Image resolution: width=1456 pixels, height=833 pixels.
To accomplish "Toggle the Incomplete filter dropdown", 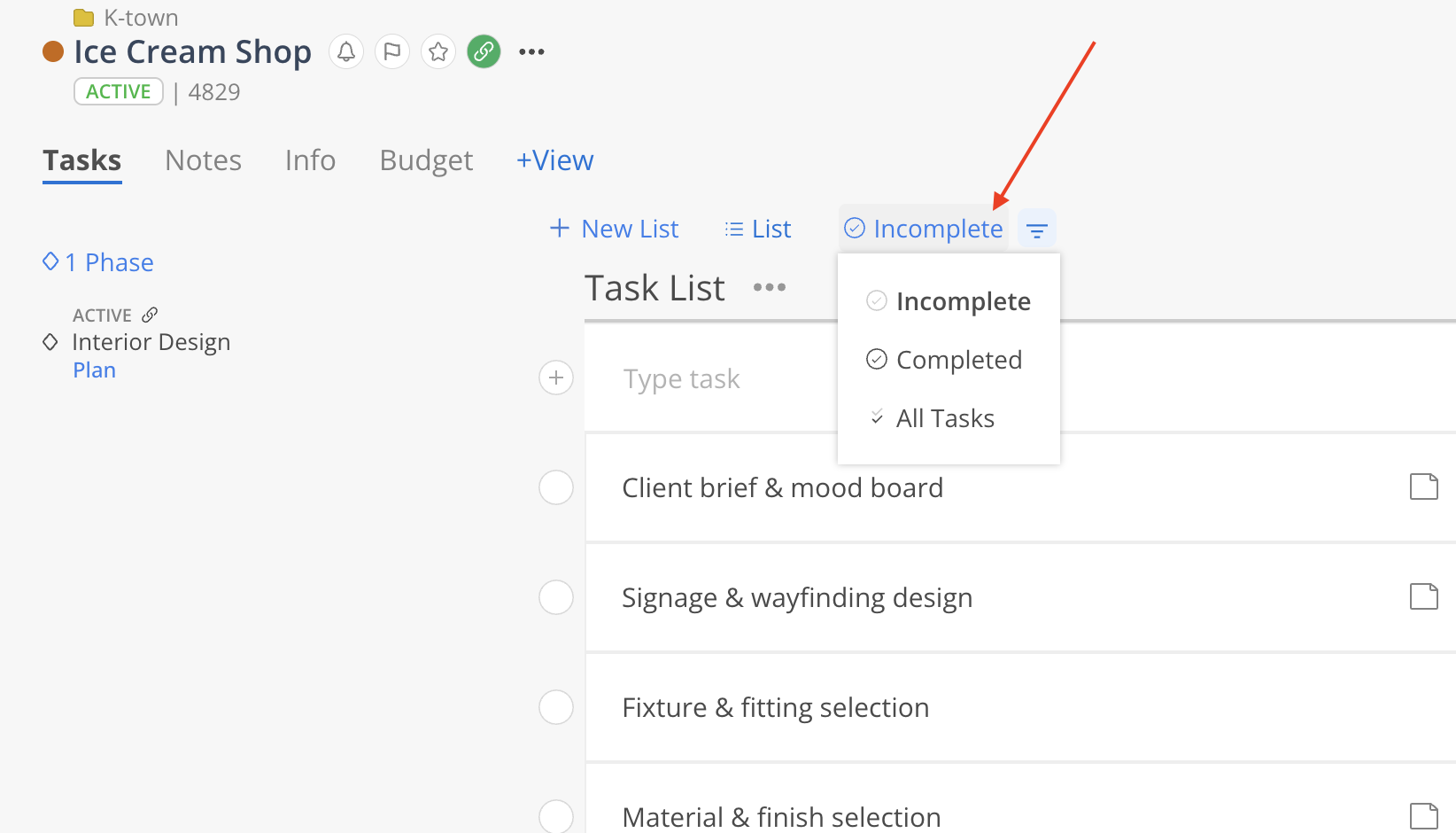I will point(924,230).
